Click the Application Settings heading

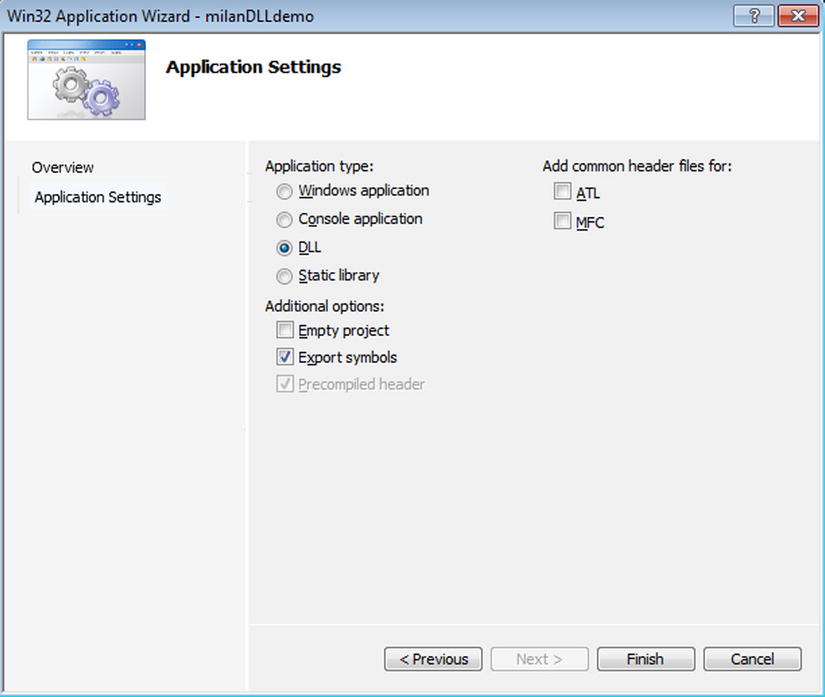point(254,67)
